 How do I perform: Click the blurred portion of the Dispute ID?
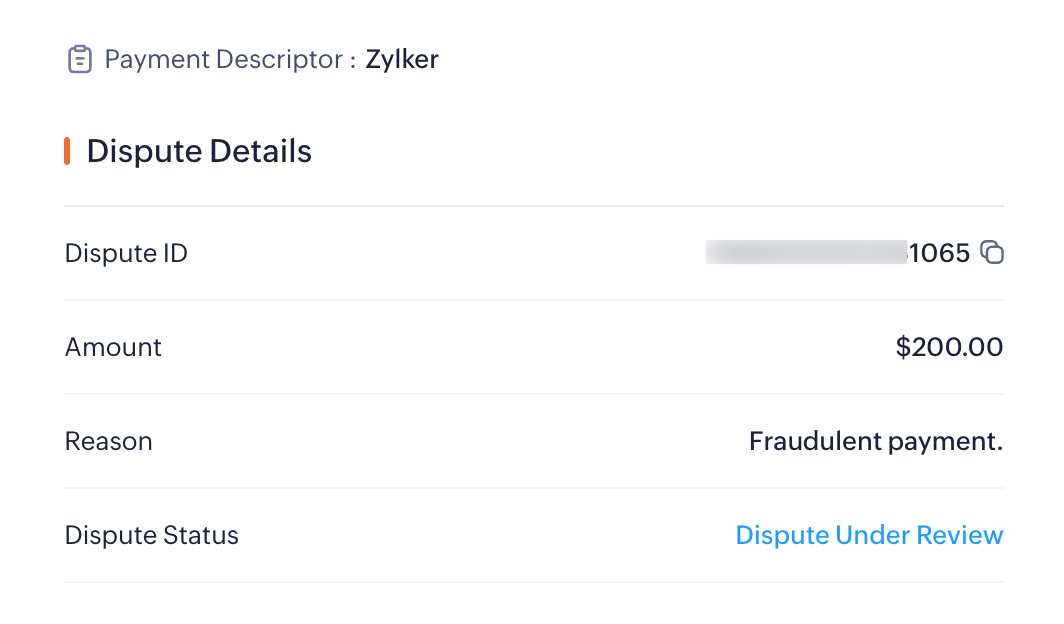tap(805, 253)
